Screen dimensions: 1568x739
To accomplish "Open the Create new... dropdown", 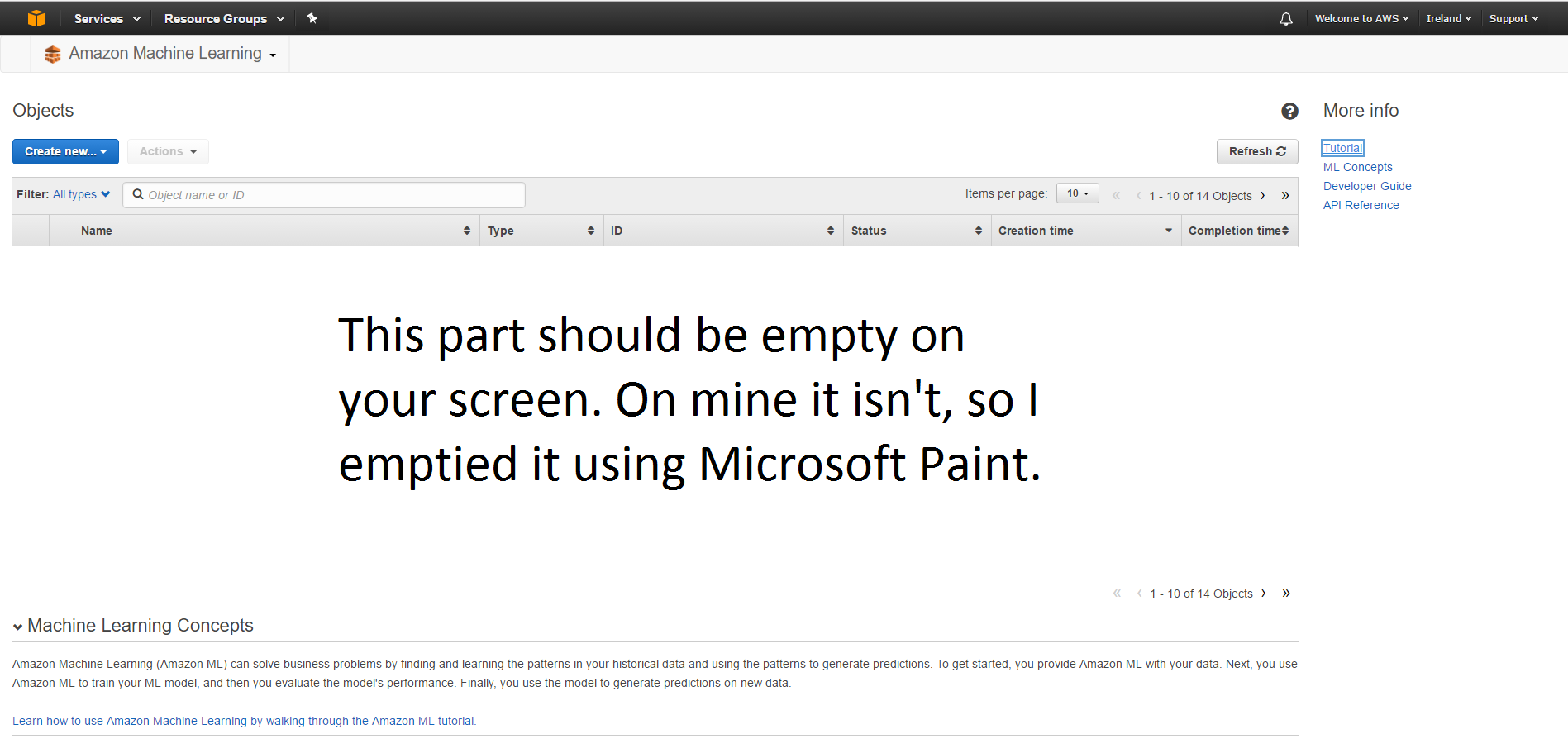I will (65, 151).
